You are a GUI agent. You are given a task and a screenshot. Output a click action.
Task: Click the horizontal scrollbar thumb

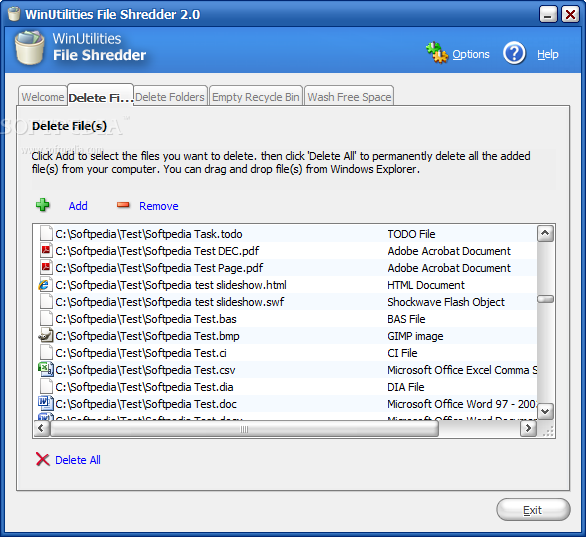244,429
